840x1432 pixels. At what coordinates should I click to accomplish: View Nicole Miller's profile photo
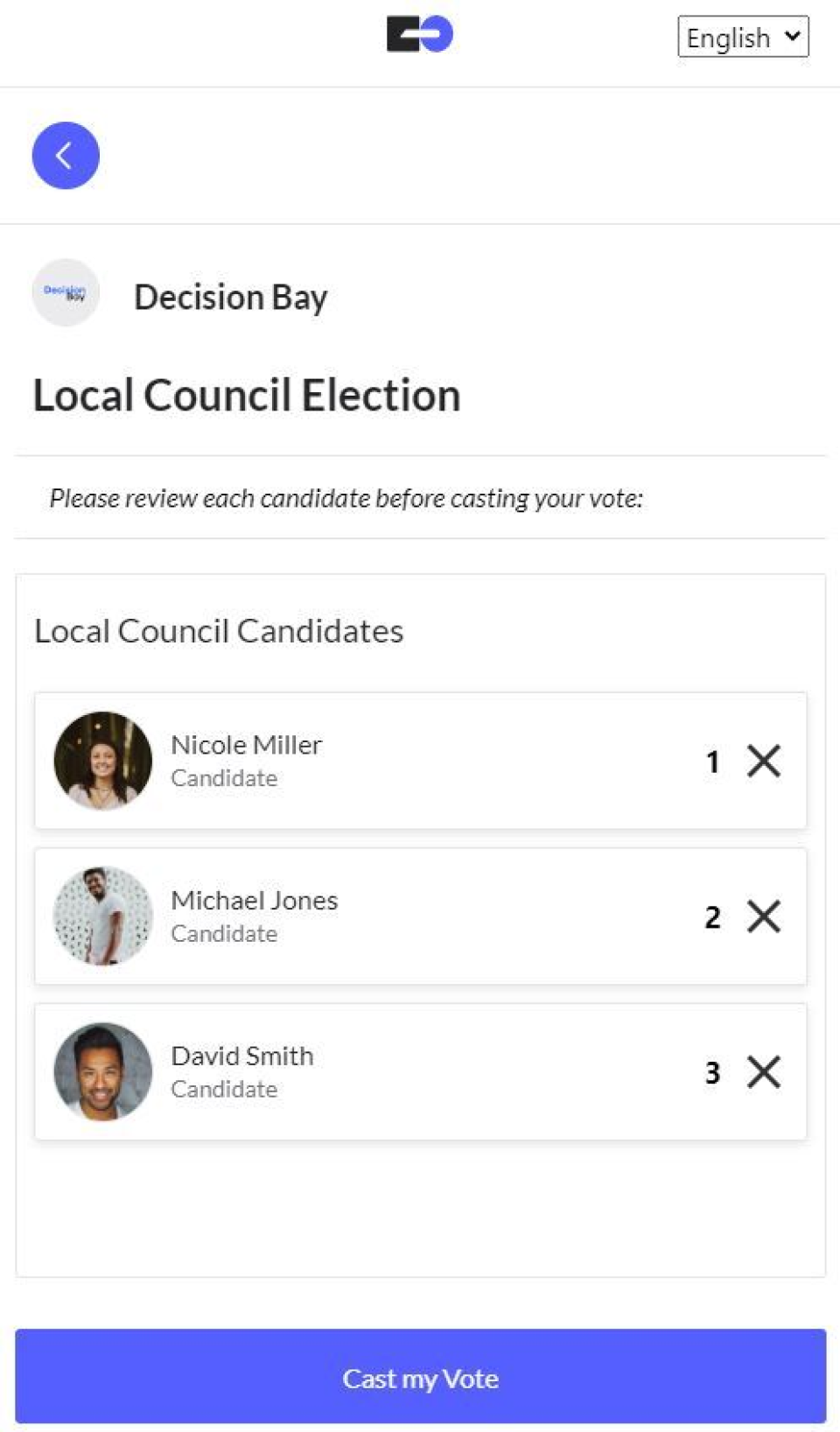[x=103, y=760]
